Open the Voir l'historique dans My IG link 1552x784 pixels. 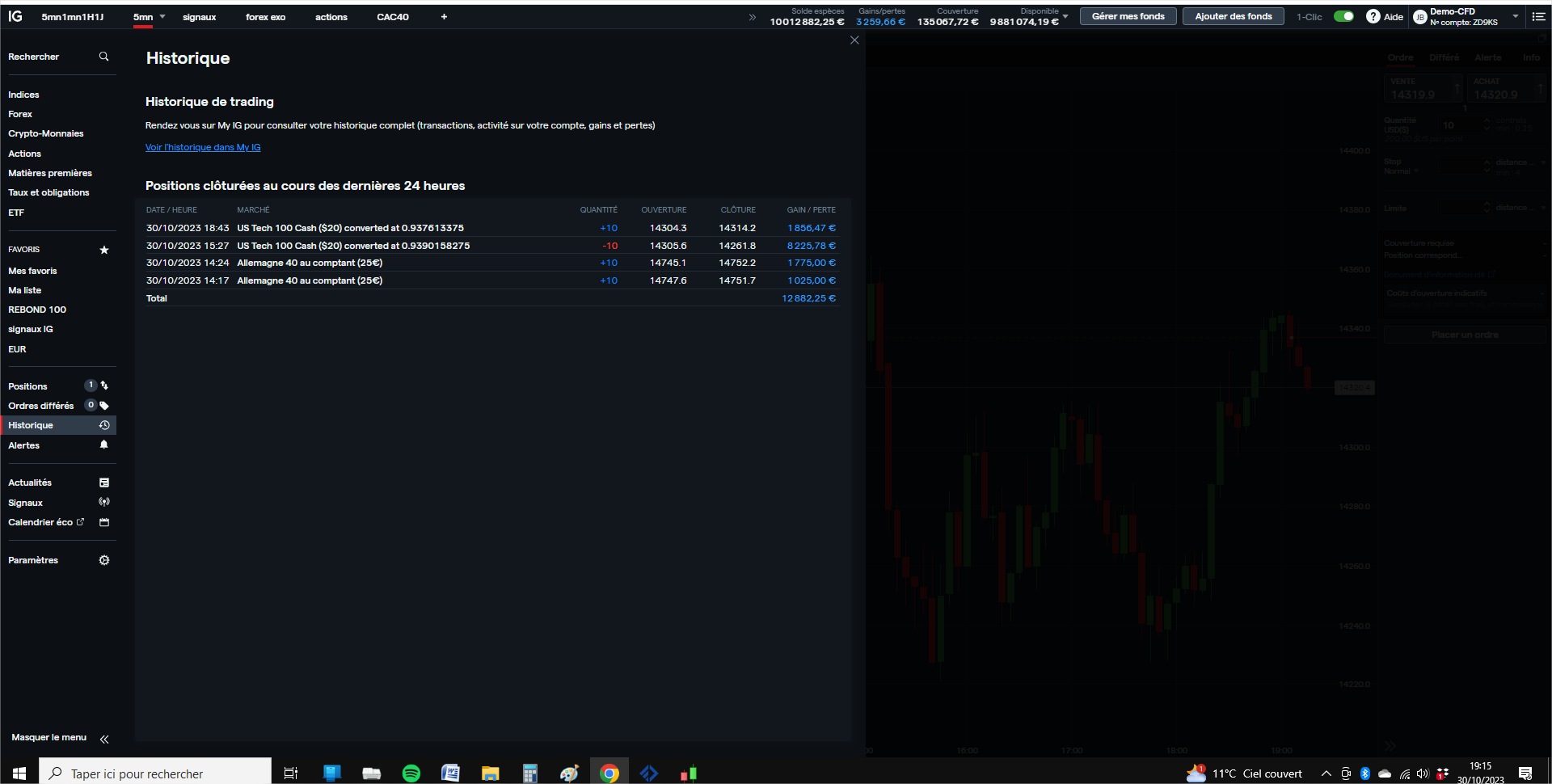click(203, 147)
